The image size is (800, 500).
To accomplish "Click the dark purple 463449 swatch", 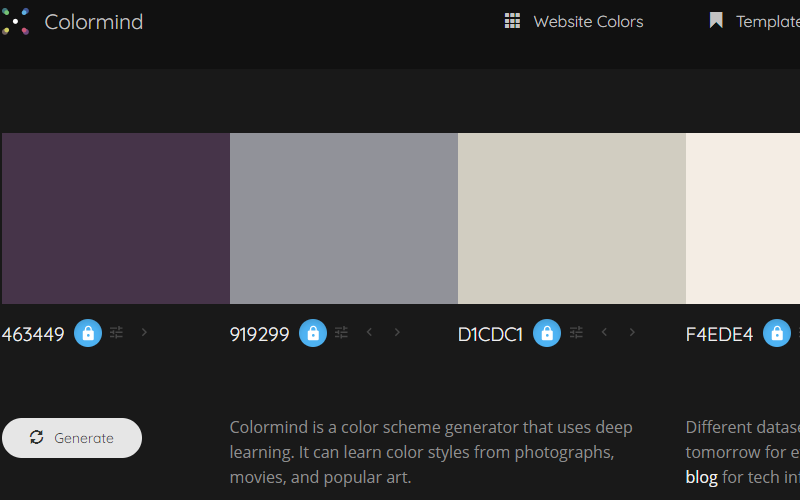I will [116, 218].
